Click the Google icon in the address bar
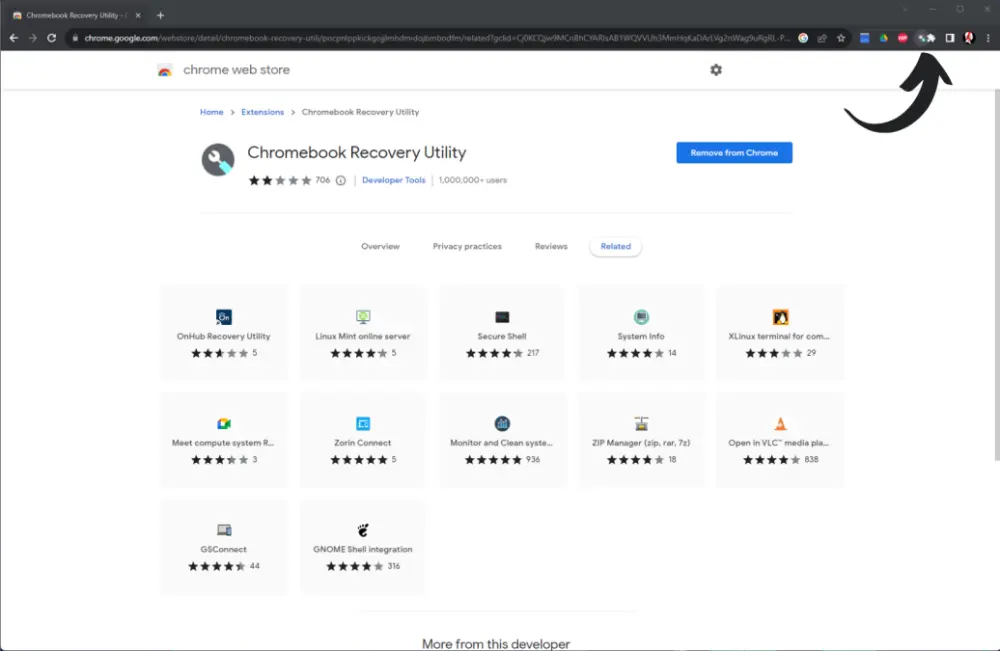This screenshot has height=651, width=1000. coord(803,38)
